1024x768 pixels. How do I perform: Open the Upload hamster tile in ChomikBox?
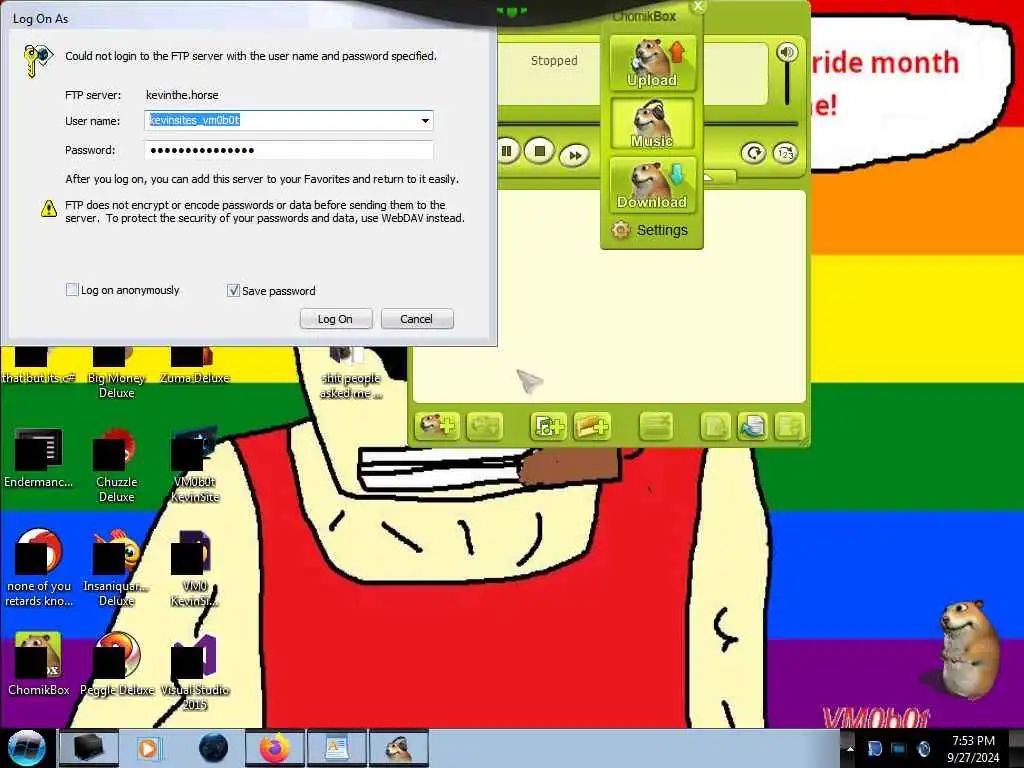click(x=652, y=63)
